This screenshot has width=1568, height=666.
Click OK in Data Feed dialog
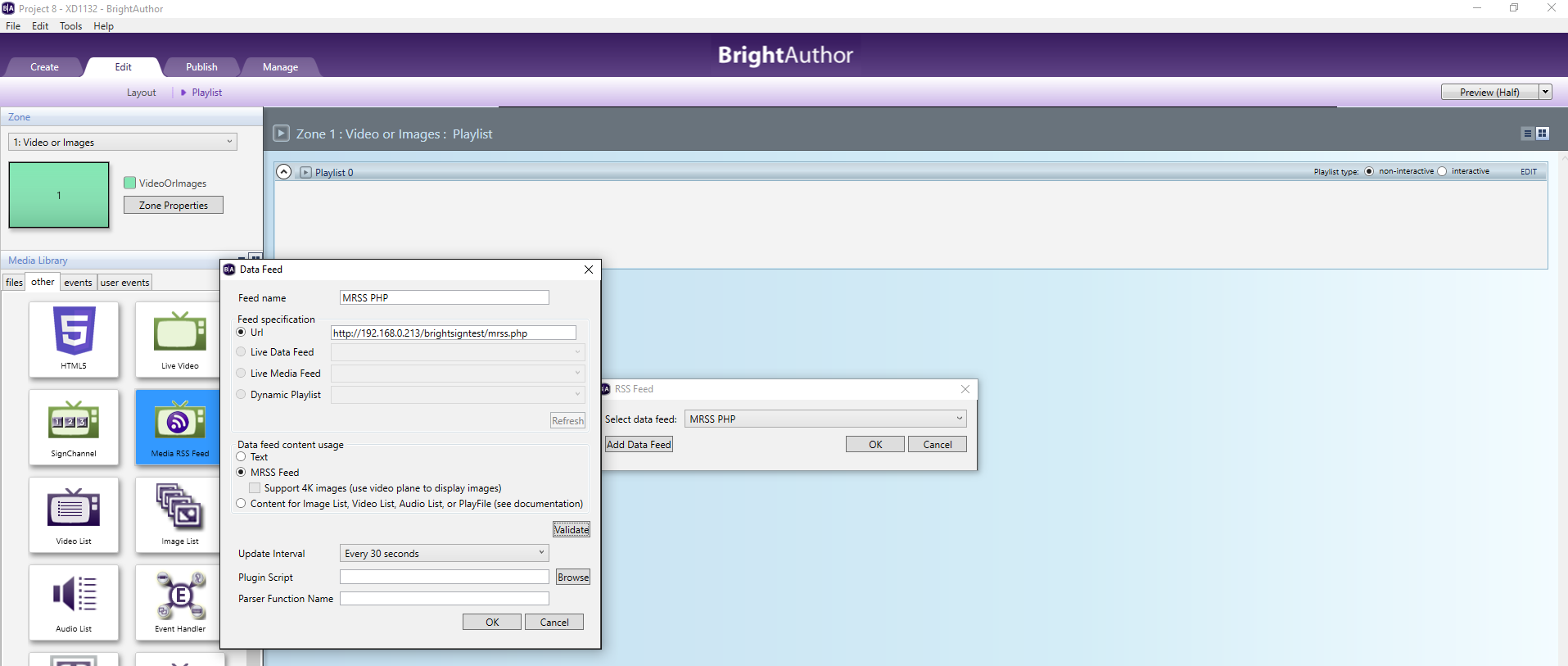492,623
